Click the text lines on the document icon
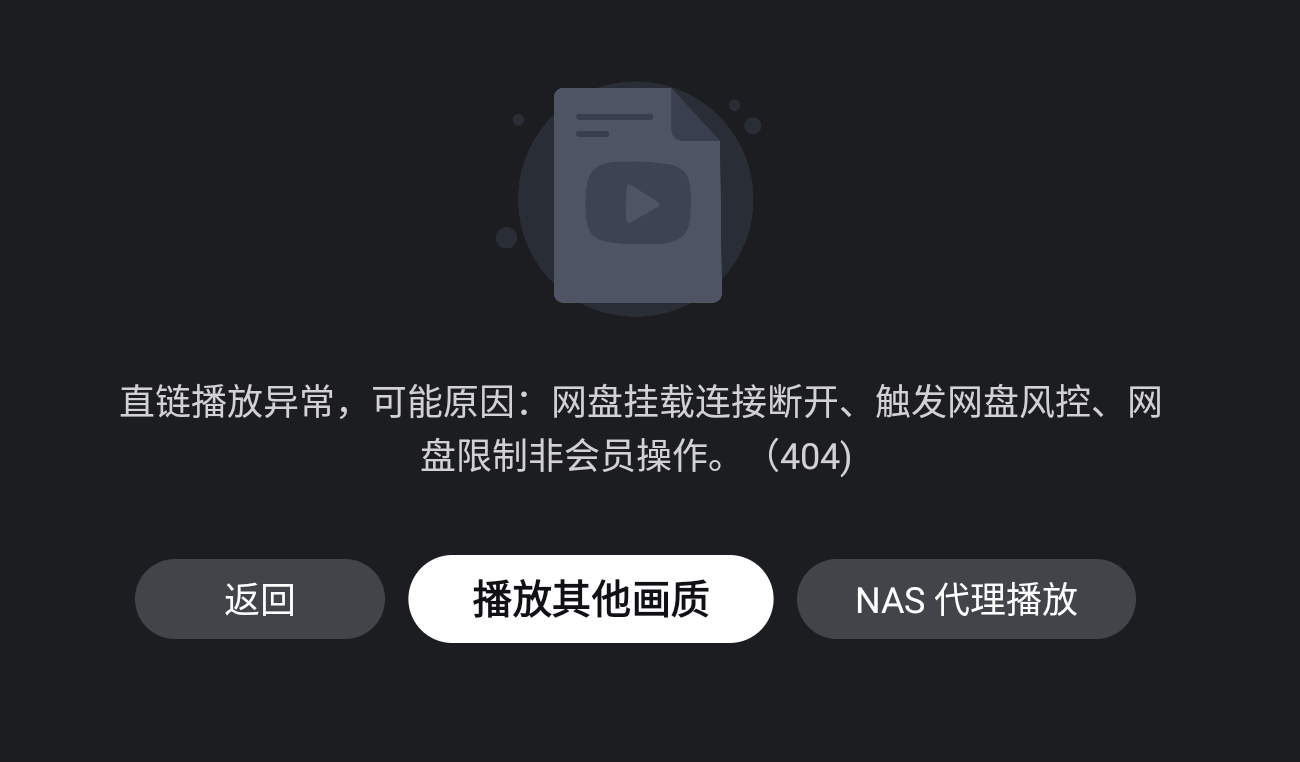 coord(614,125)
